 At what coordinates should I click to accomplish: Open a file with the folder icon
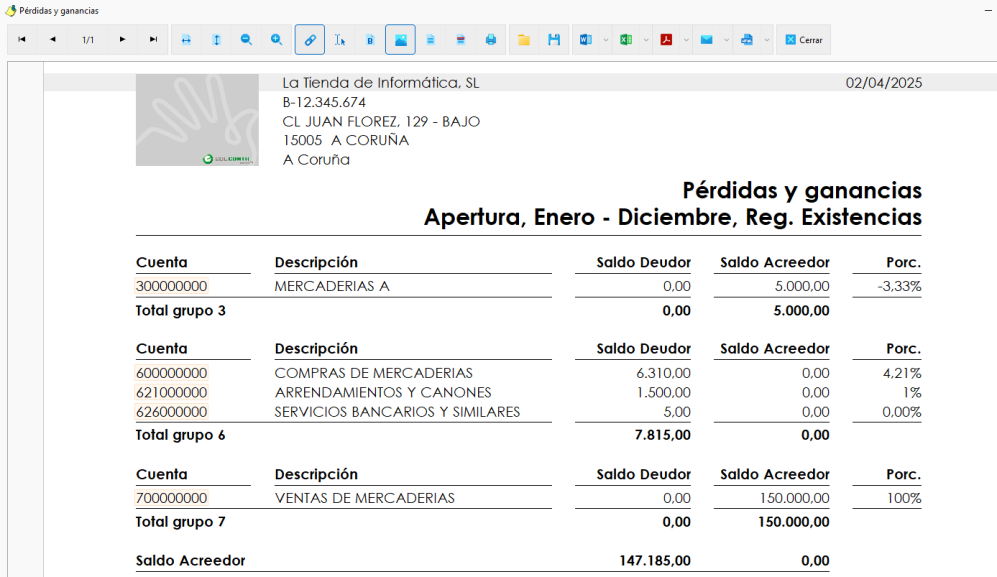524,39
